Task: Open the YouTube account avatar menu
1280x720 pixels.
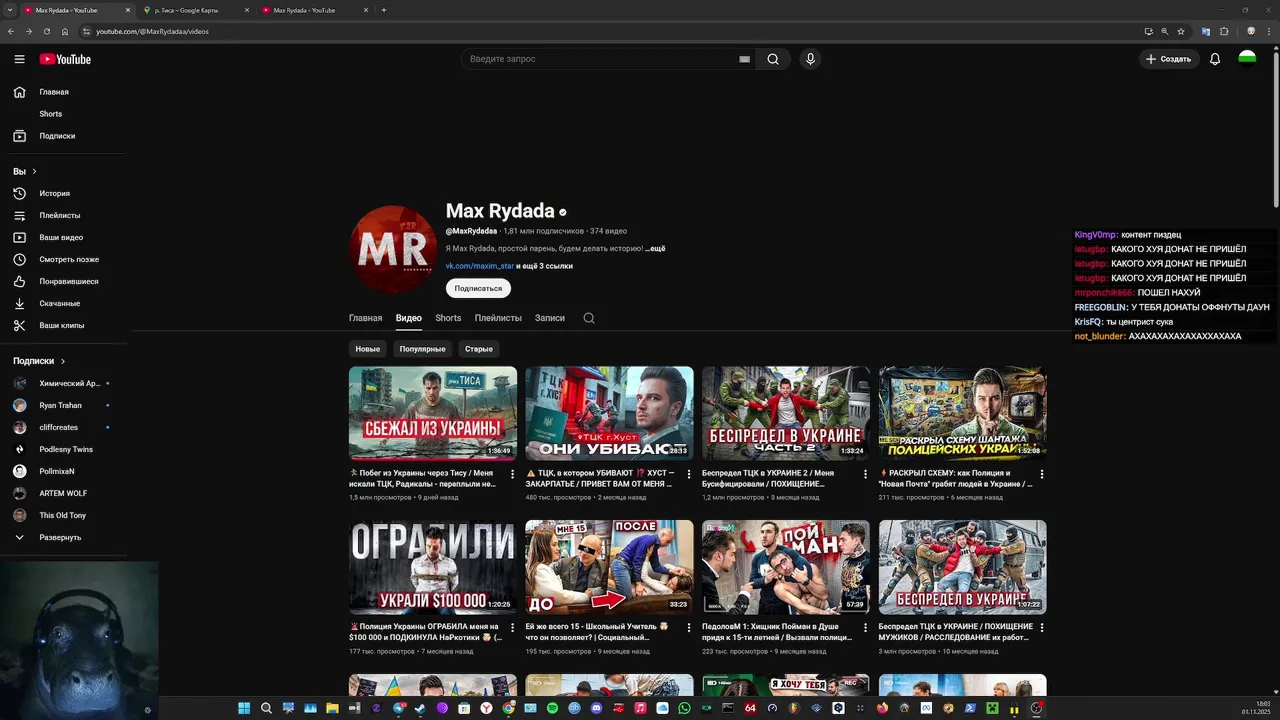Action: [1247, 59]
